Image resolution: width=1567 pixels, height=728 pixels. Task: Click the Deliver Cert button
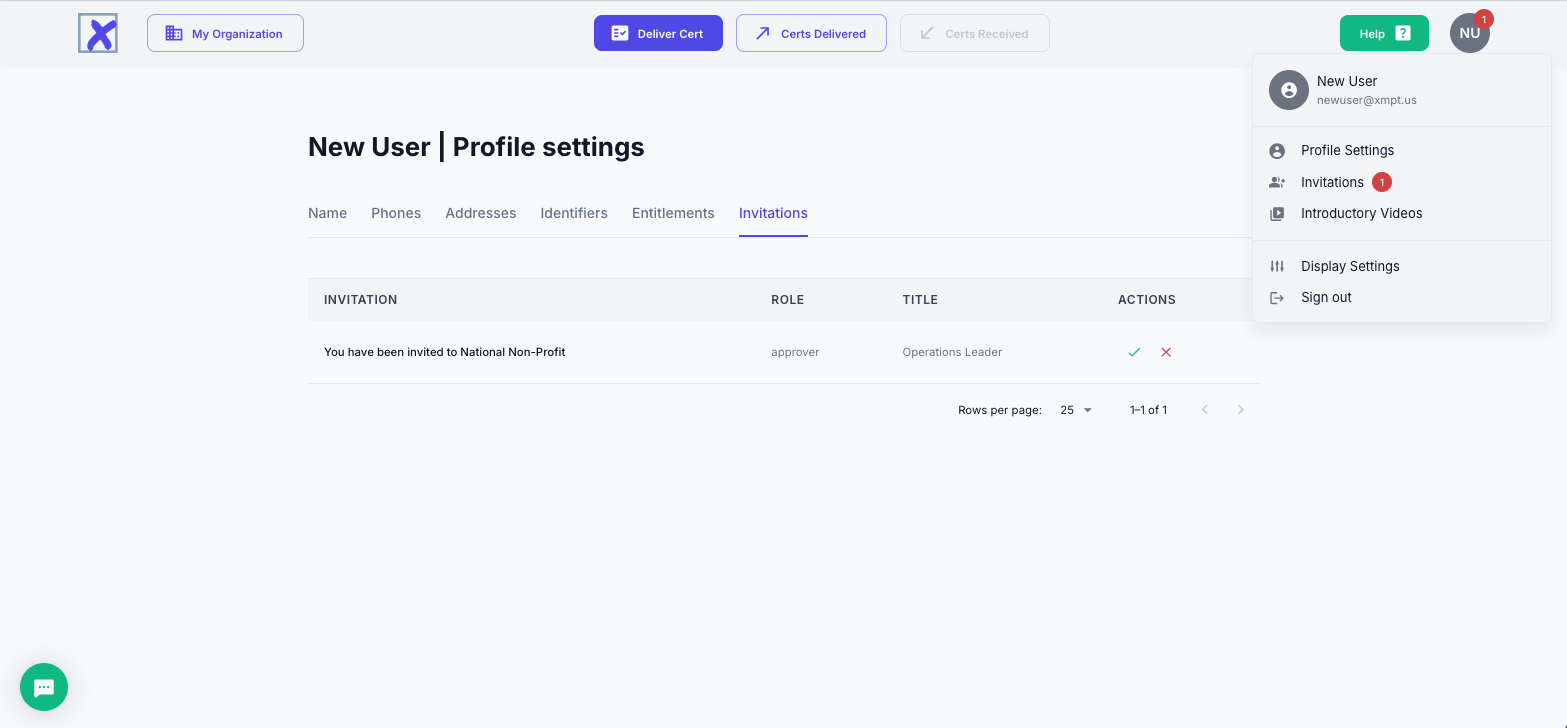click(658, 33)
